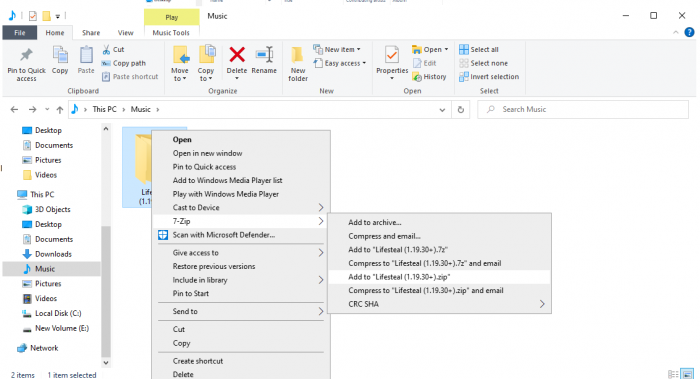Open the Give access to submenu
This screenshot has height=379, width=700.
coord(241,253)
